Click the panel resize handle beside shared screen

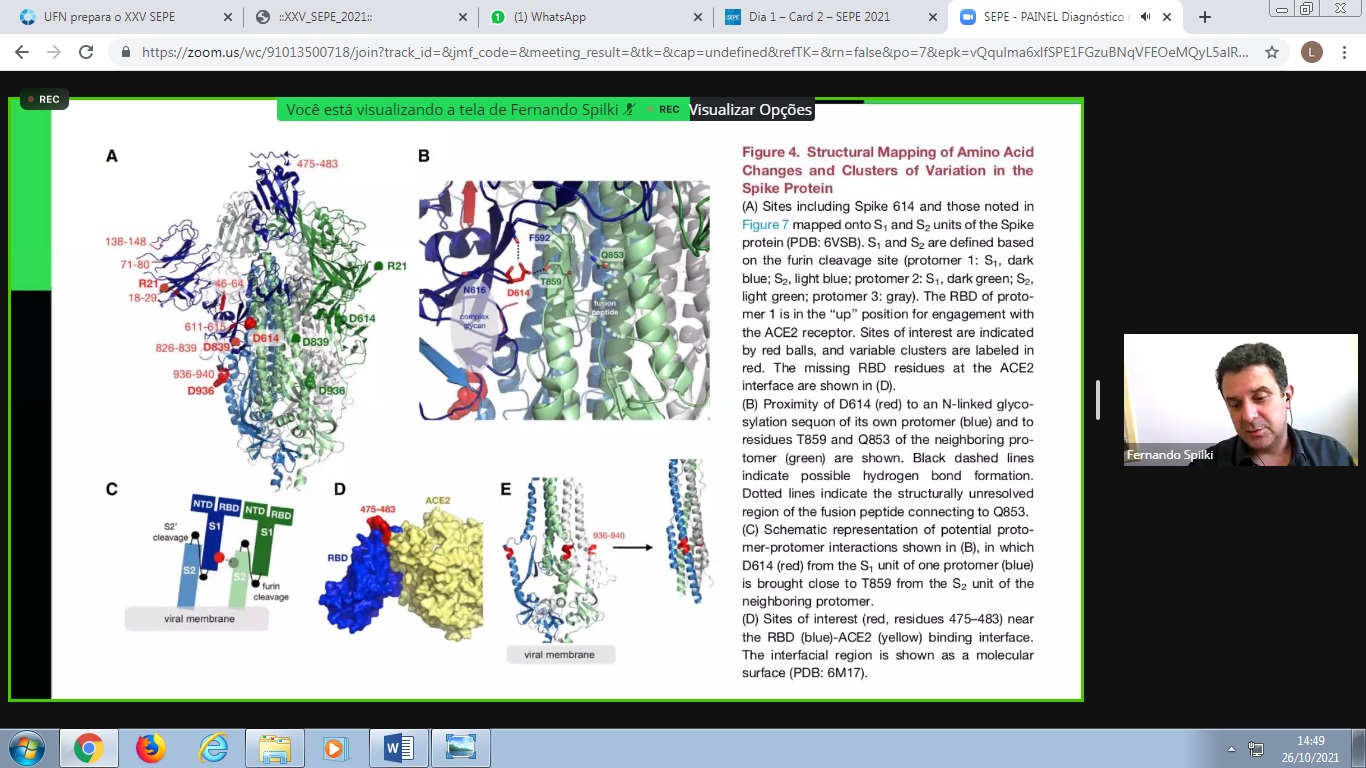pos(1098,400)
